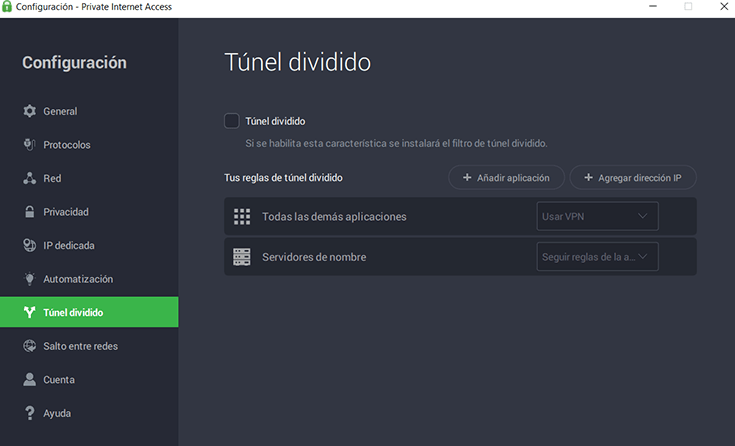735x446 pixels.
Task: Close the Configuración window
Action: [x=724, y=7]
